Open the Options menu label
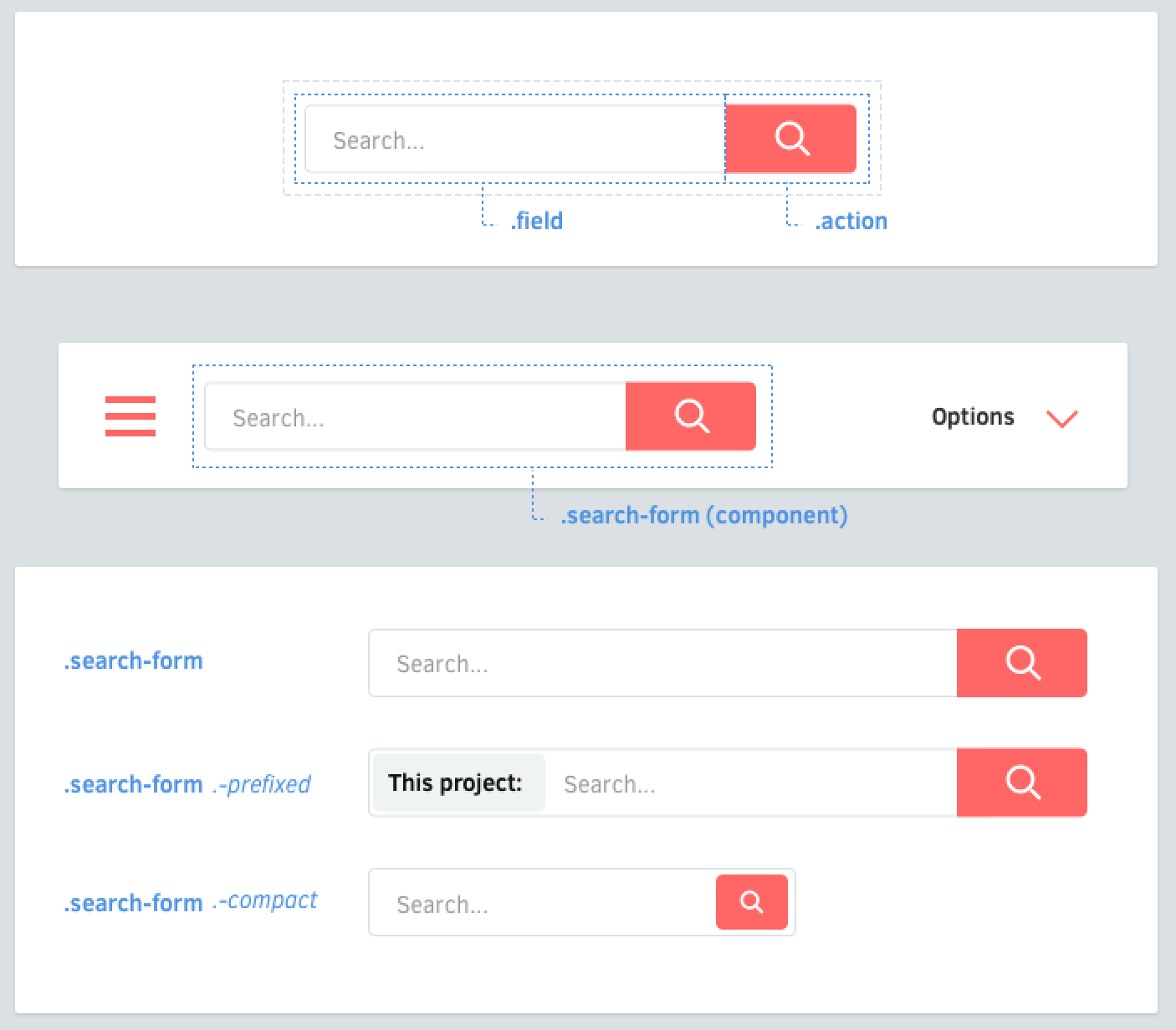Viewport: 1176px width, 1030px height. tap(973, 416)
